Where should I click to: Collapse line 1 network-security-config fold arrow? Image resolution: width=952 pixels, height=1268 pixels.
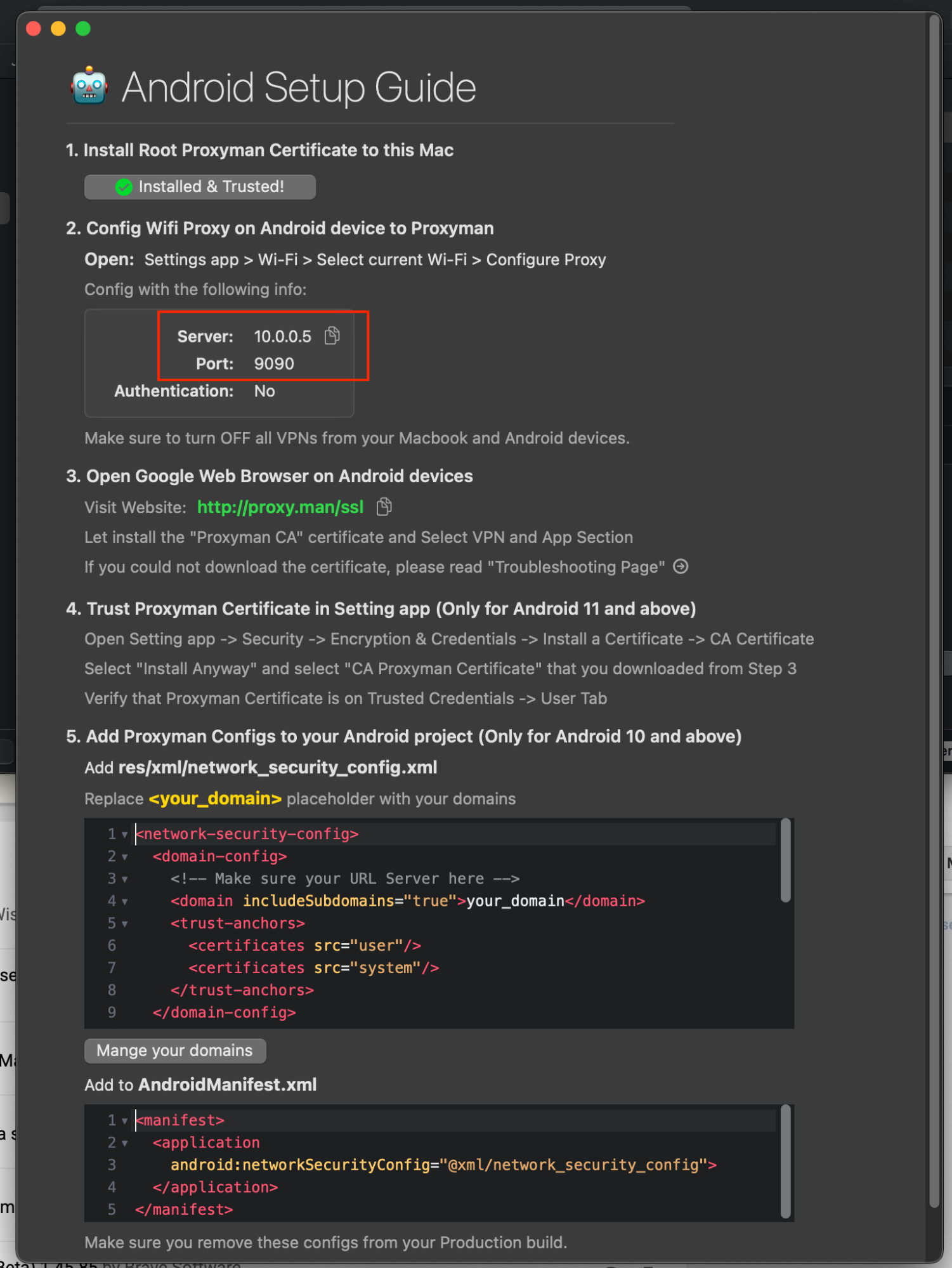coord(125,835)
